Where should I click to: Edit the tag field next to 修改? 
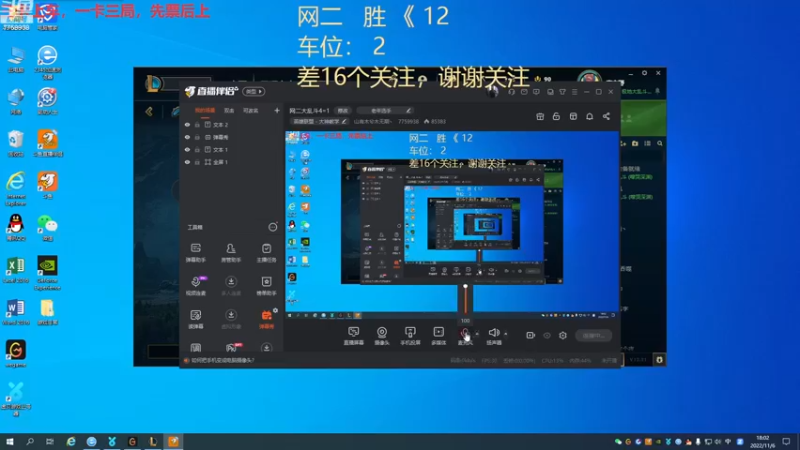point(385,110)
